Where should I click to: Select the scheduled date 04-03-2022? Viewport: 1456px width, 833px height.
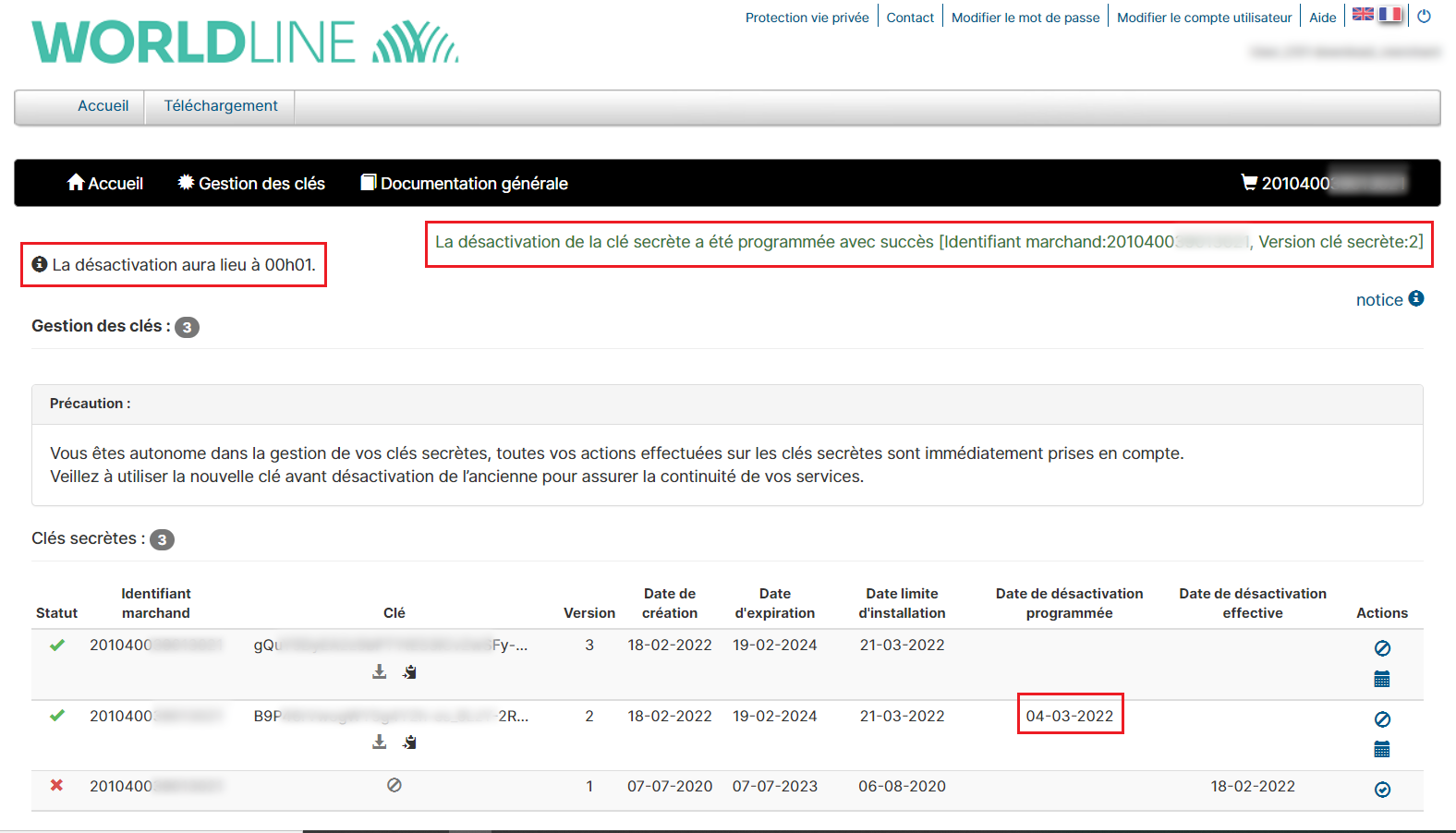[x=1070, y=716]
